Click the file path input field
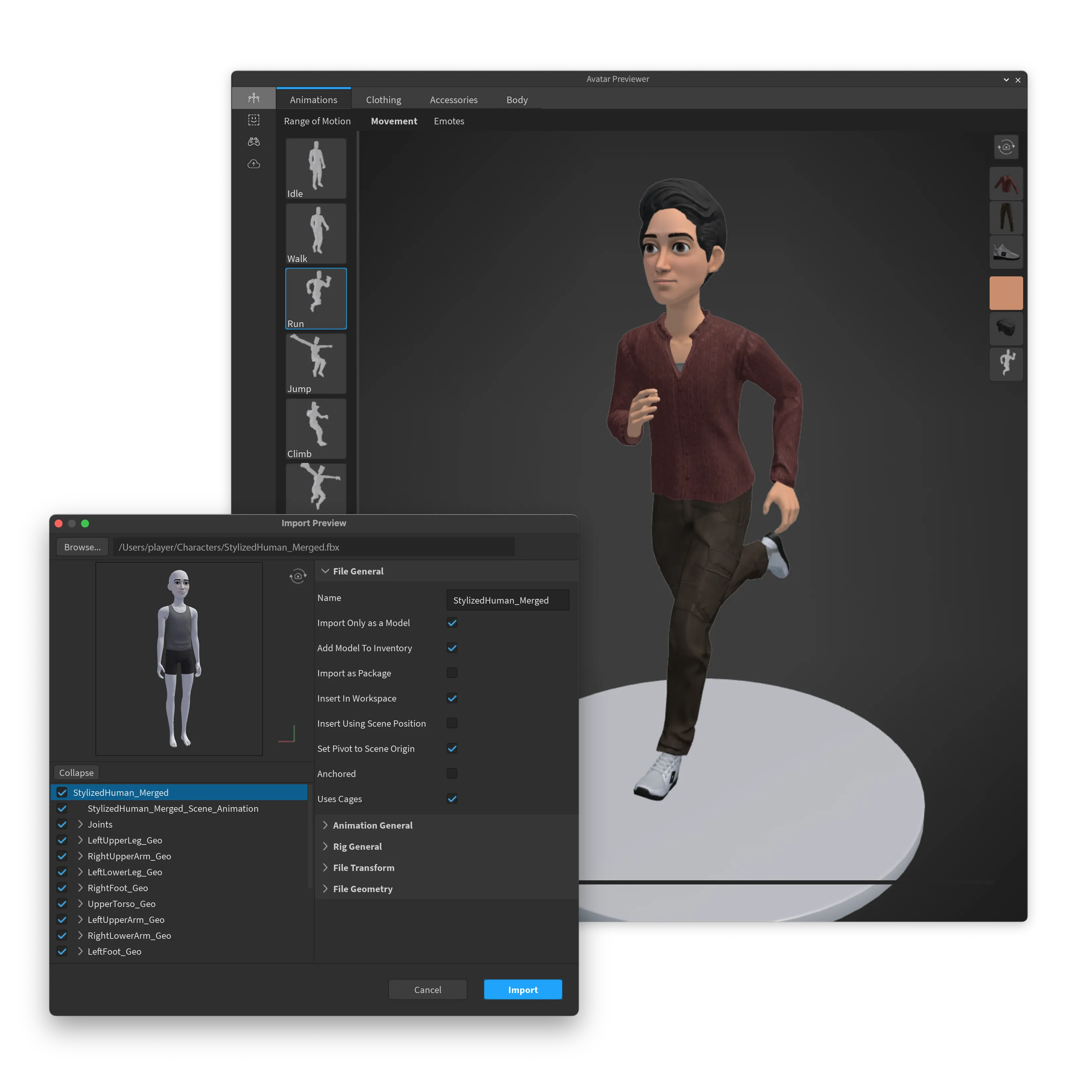 point(314,547)
